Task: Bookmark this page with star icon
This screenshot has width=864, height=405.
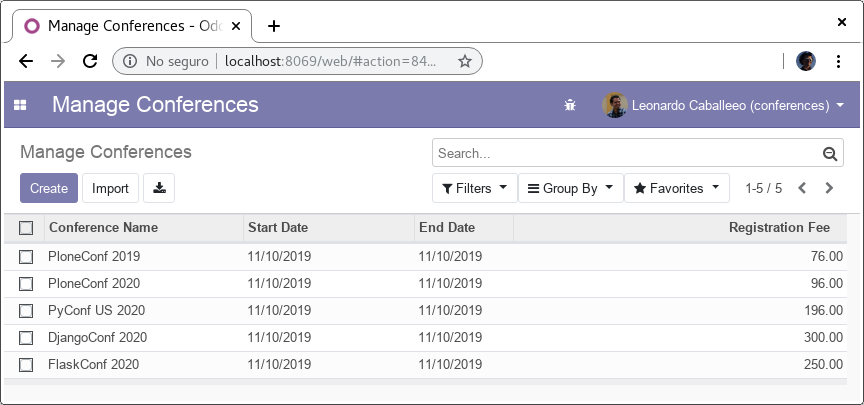Action: 465,61
